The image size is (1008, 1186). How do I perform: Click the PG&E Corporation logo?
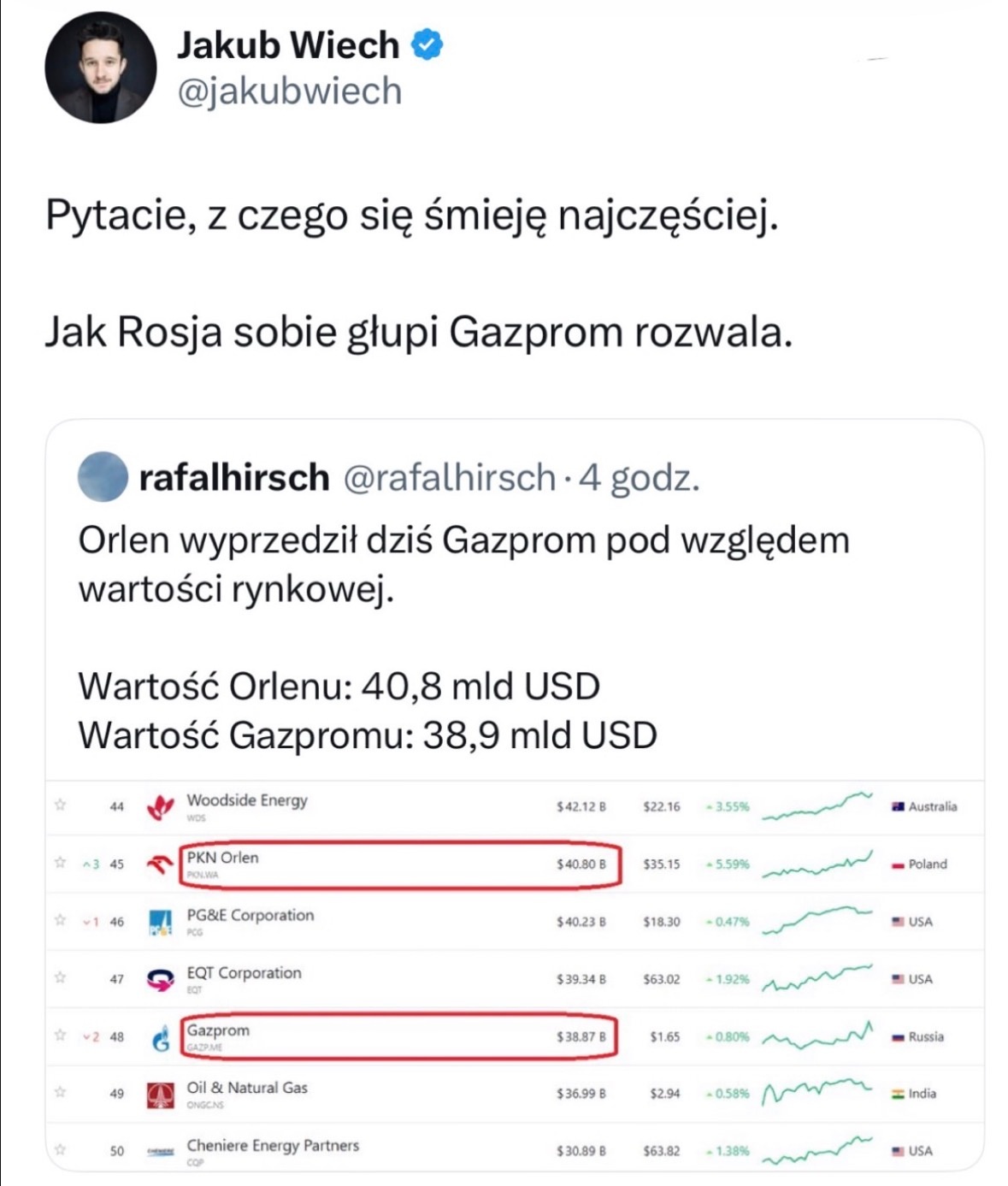[160, 922]
